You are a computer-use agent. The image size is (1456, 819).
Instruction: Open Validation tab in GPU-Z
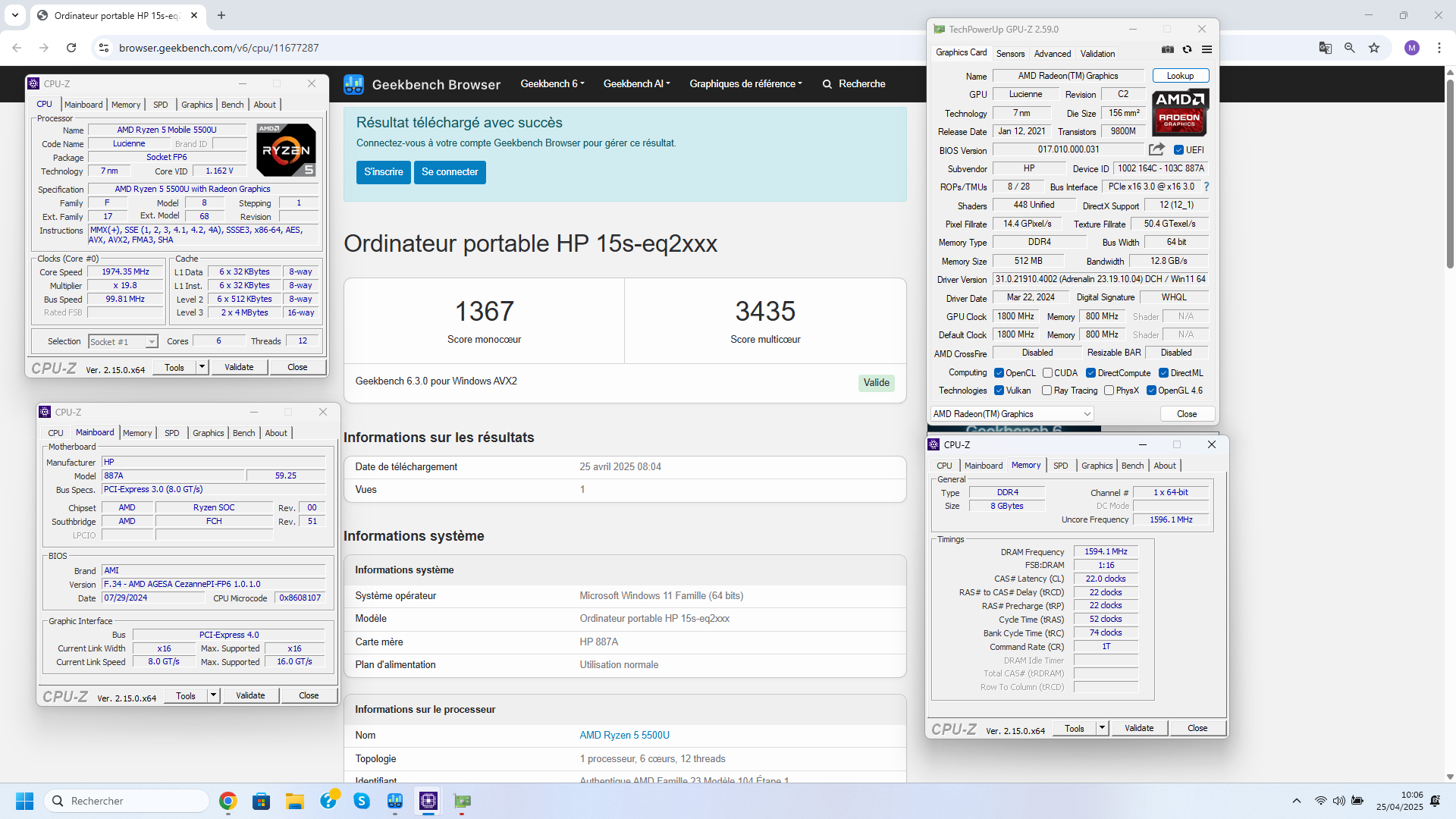(x=1097, y=54)
